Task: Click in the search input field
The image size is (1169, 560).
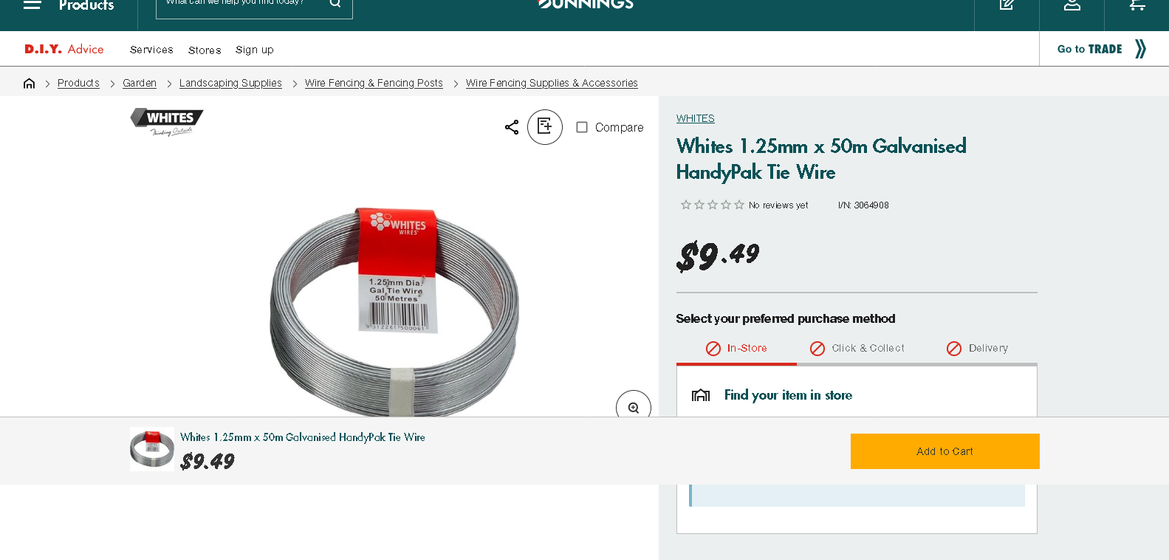Action: click(240, 4)
